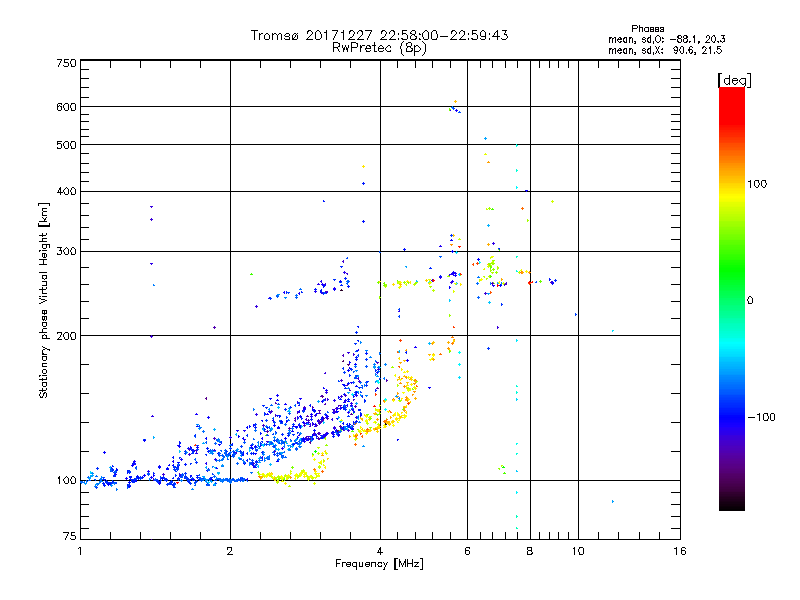Click the 'Phases' heading above statistics
Viewport: 800px width, 600px height.
pos(647,29)
